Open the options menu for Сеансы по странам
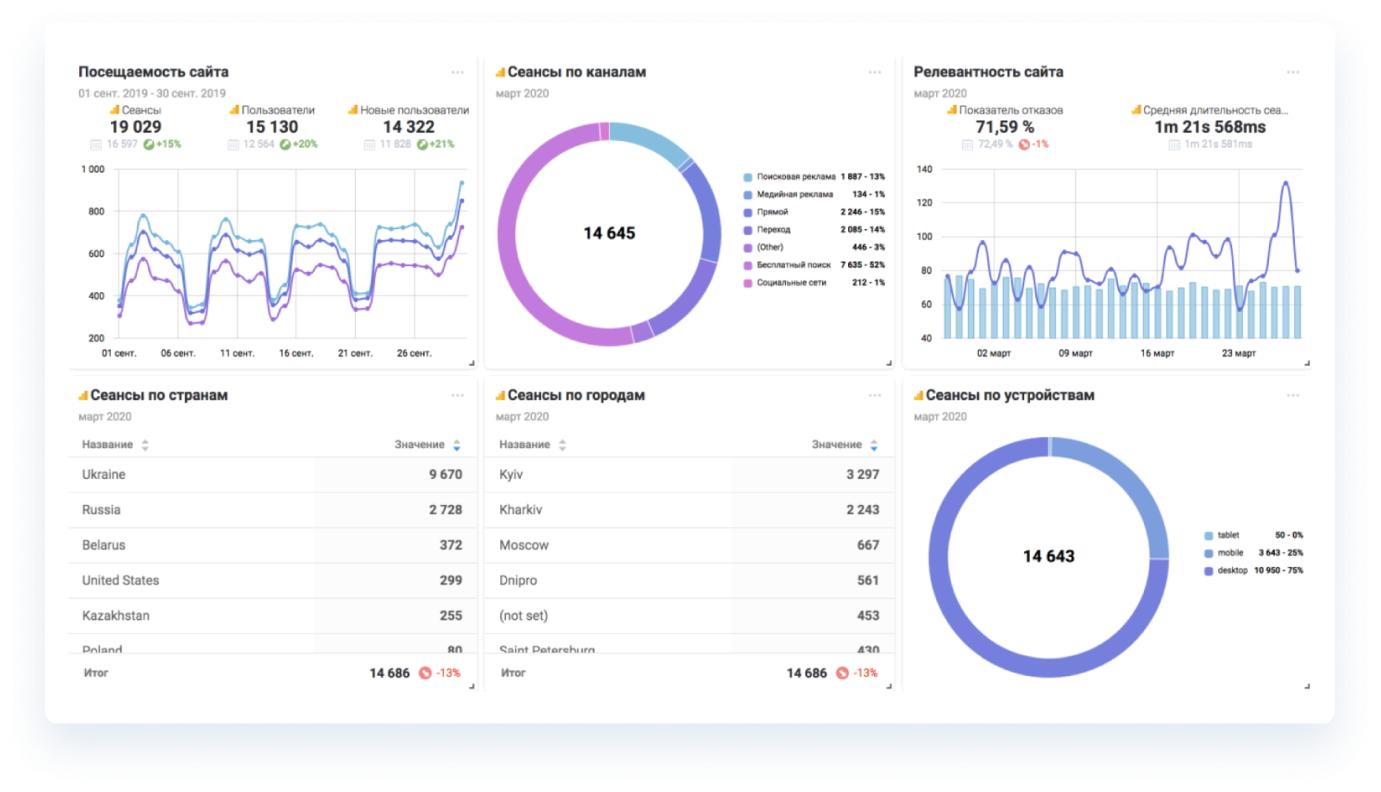The image size is (1381, 792). pyautogui.click(x=457, y=395)
